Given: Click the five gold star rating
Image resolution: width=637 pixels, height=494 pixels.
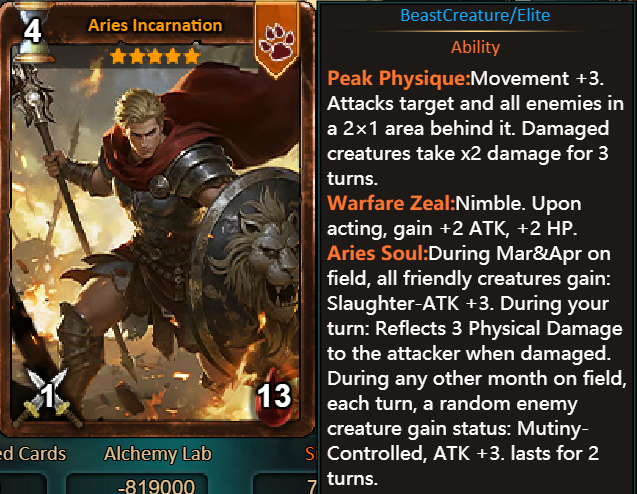Looking at the screenshot, I should (x=155, y=56).
